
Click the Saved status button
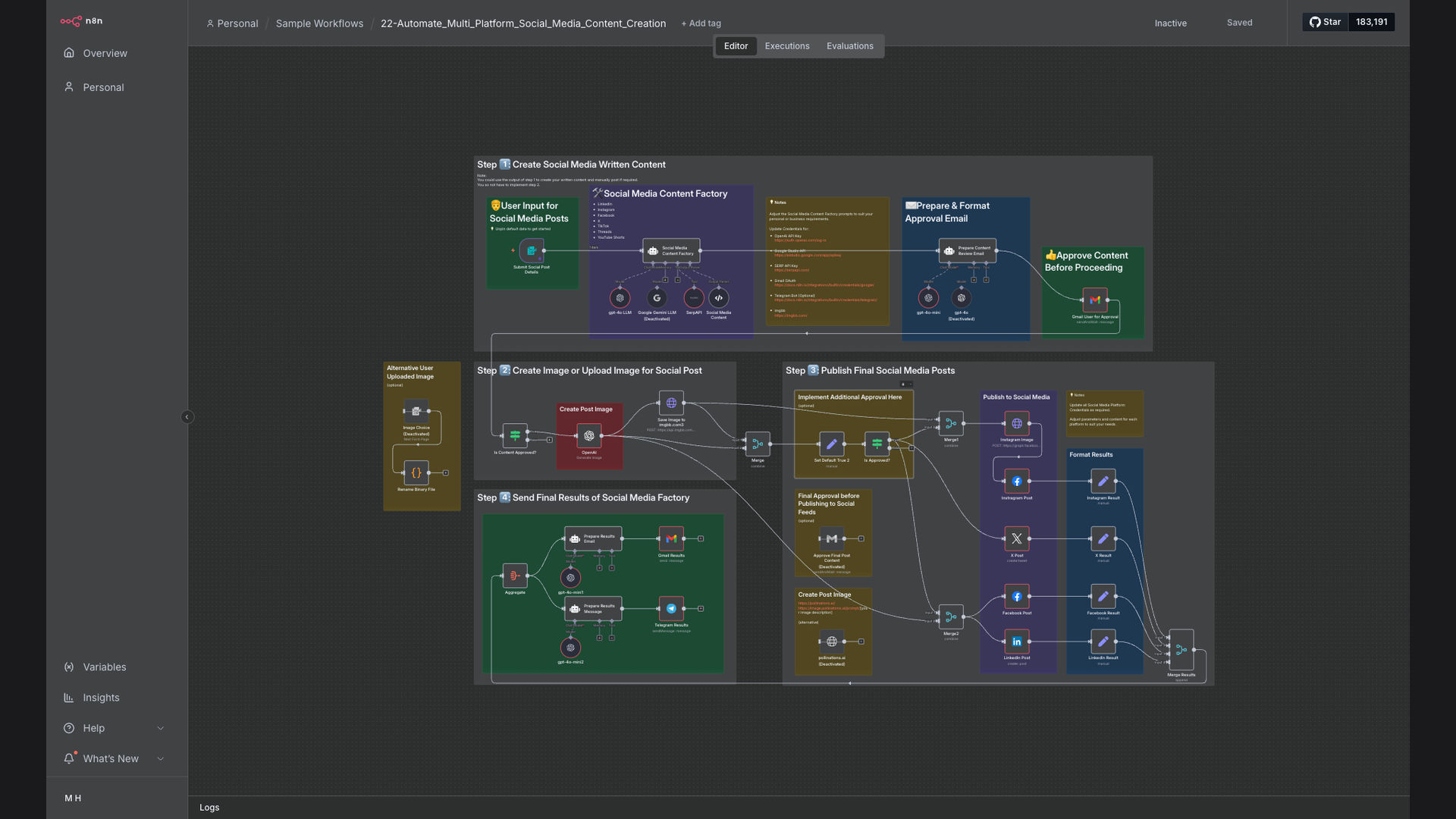pyautogui.click(x=1240, y=23)
